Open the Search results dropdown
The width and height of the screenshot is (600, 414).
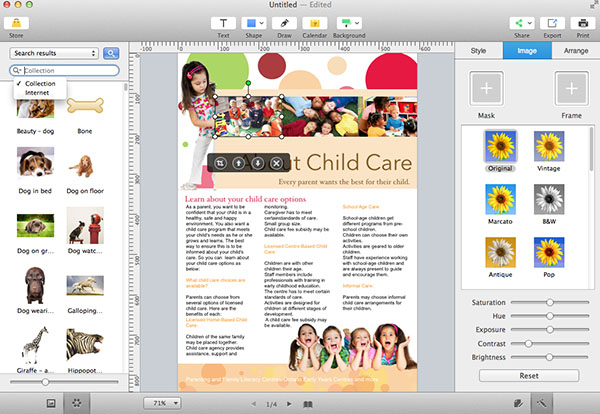pos(53,52)
